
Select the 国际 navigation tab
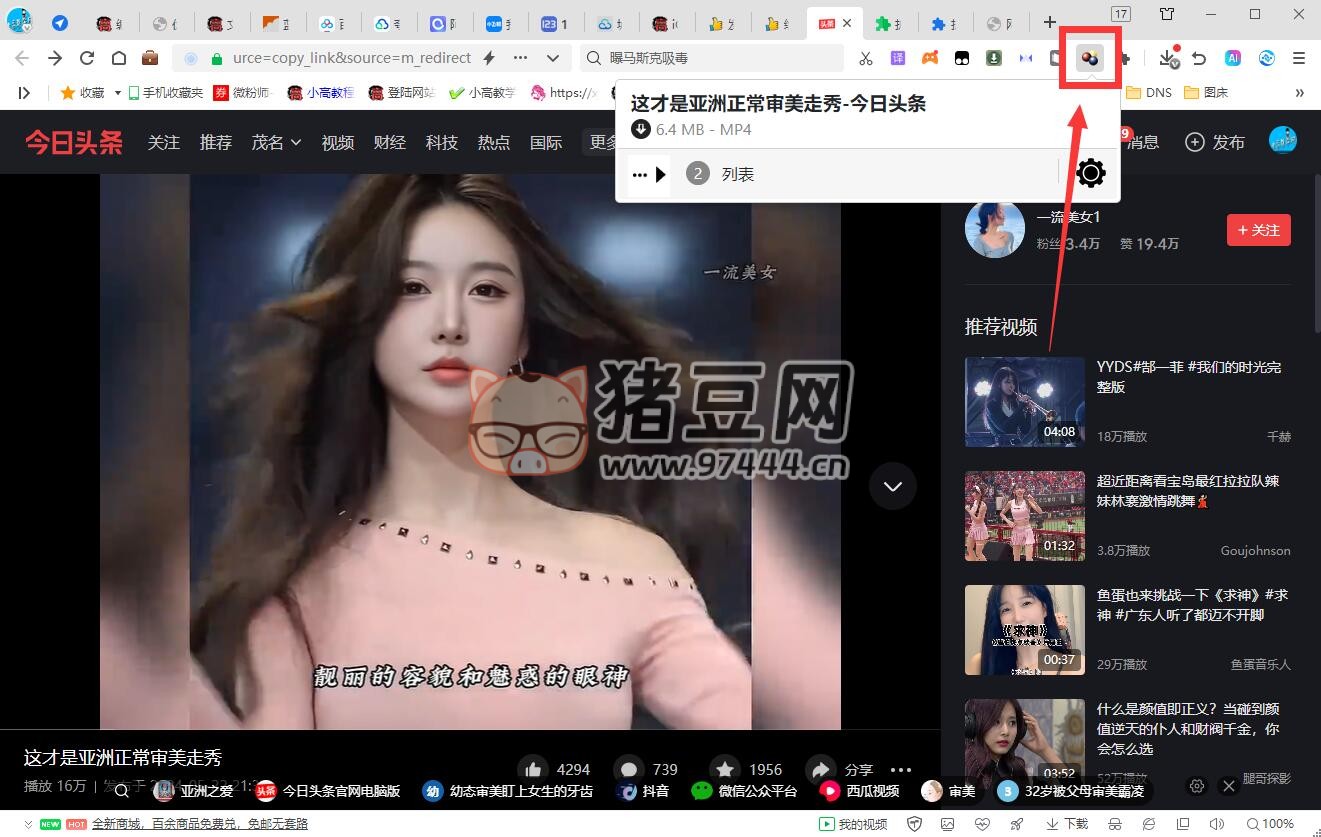coord(546,142)
